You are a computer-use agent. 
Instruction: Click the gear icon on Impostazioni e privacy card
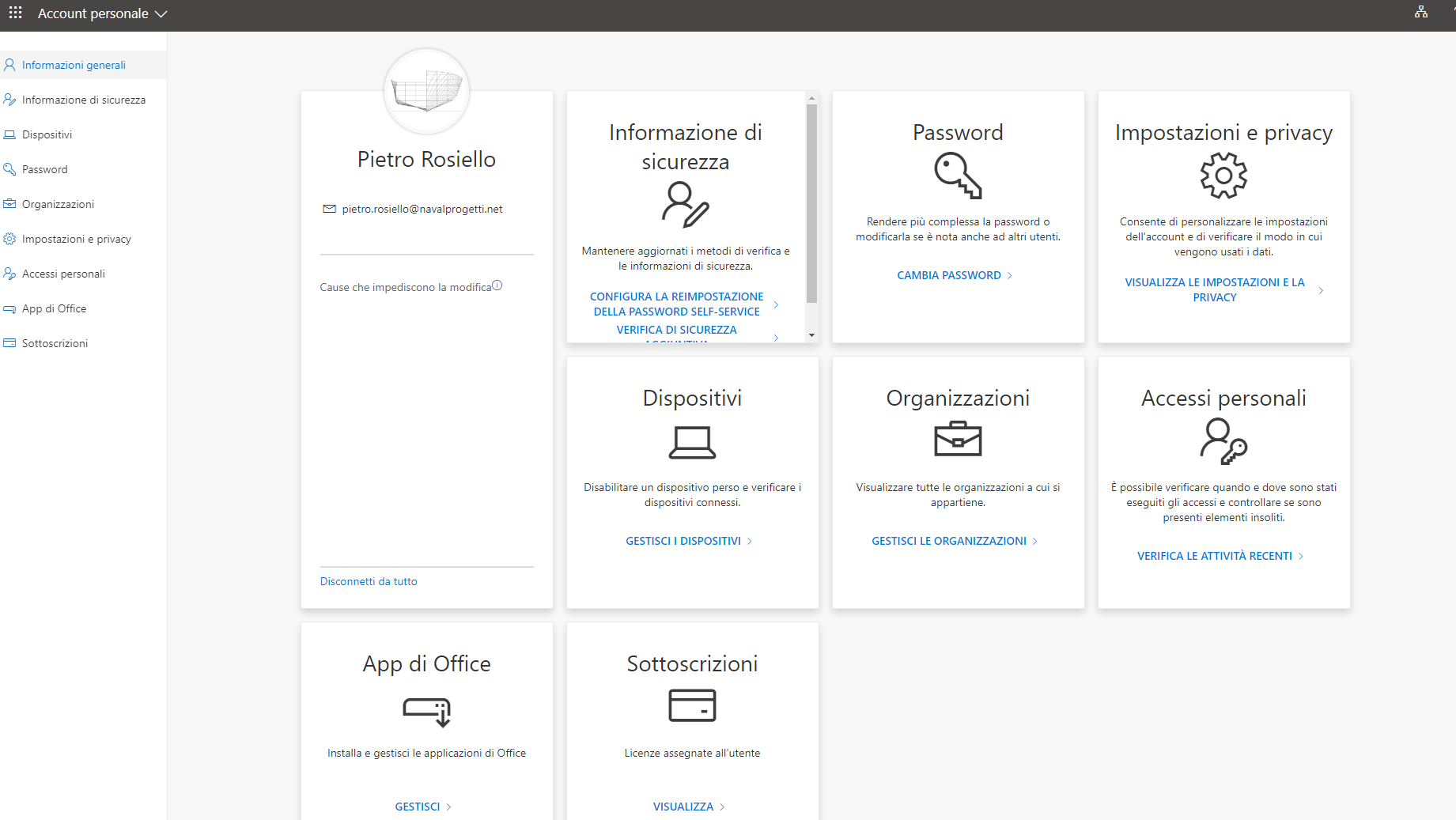[x=1223, y=176]
